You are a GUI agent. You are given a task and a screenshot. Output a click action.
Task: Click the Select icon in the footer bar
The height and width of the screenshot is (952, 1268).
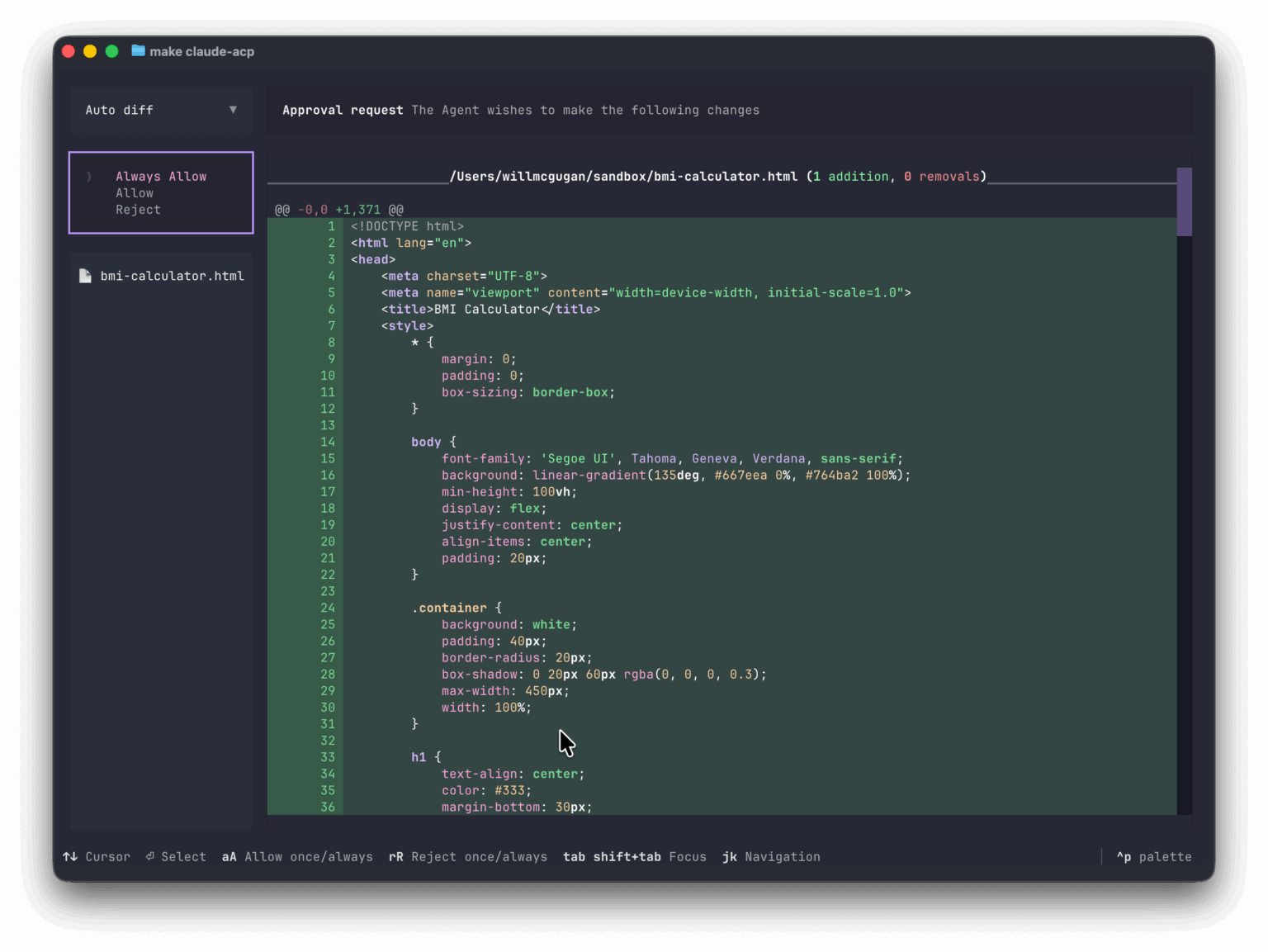149,857
